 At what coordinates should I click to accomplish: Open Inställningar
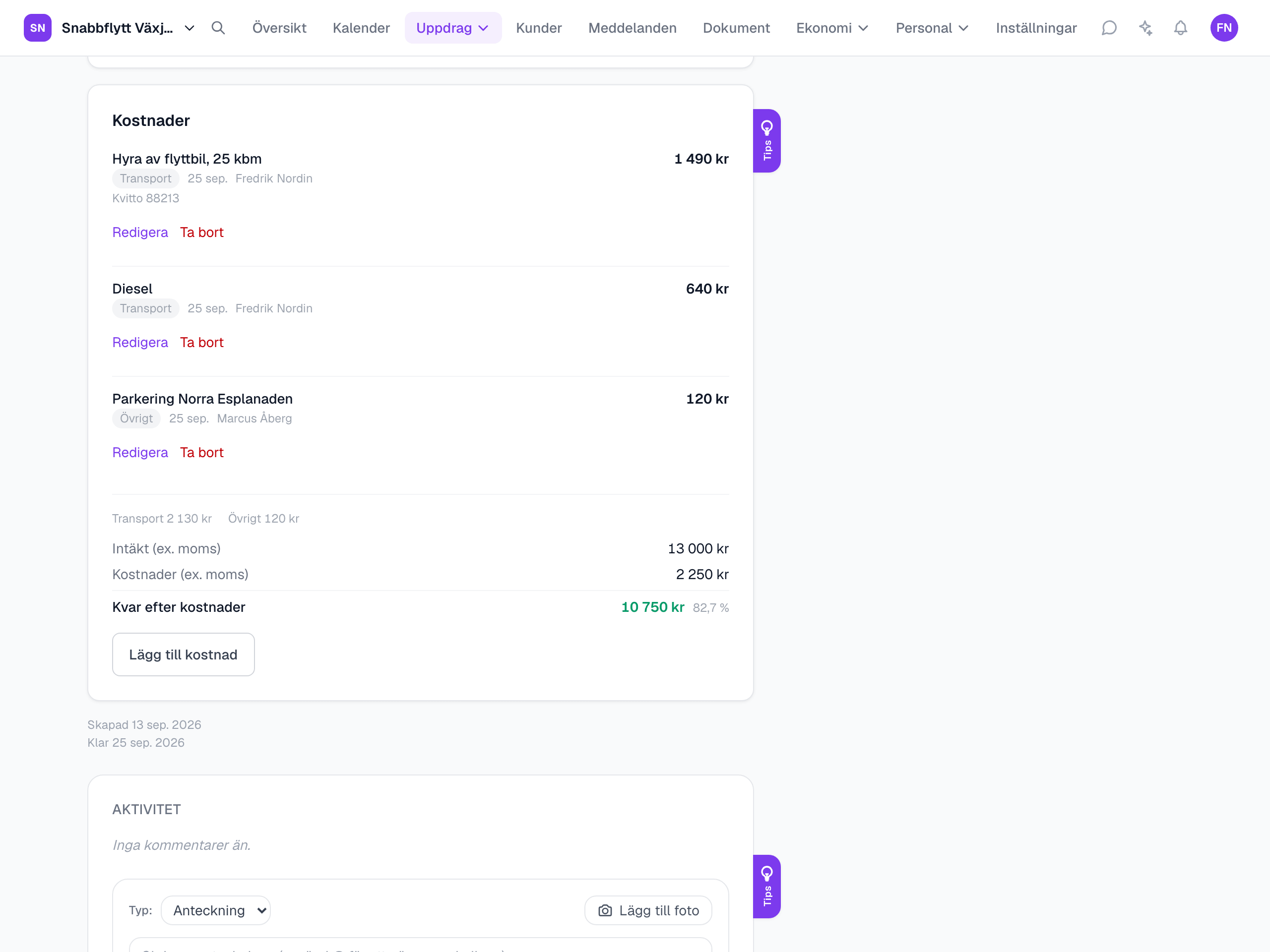pos(1036,28)
